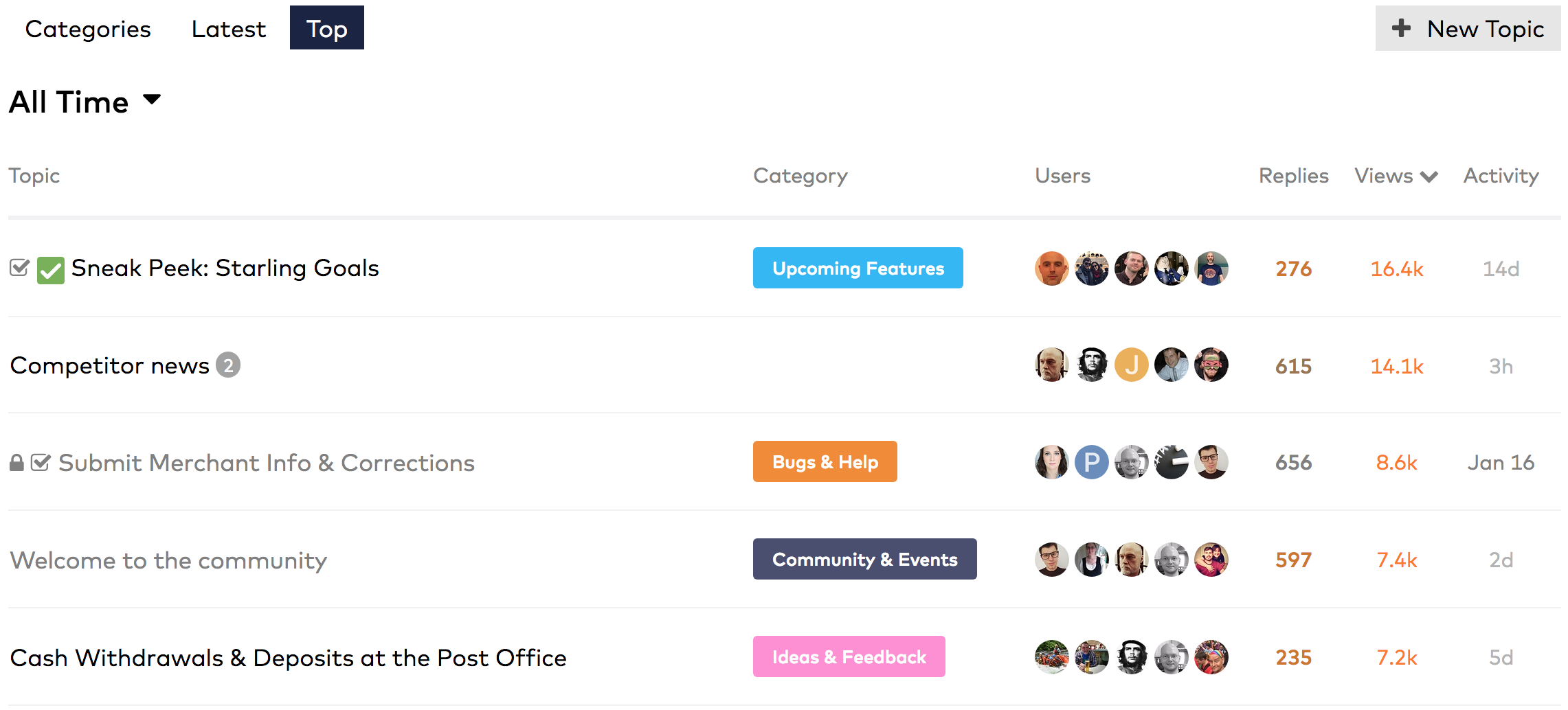Viewport: 1568px width, 710px height.
Task: Open the Categories tab
Action: click(x=88, y=29)
